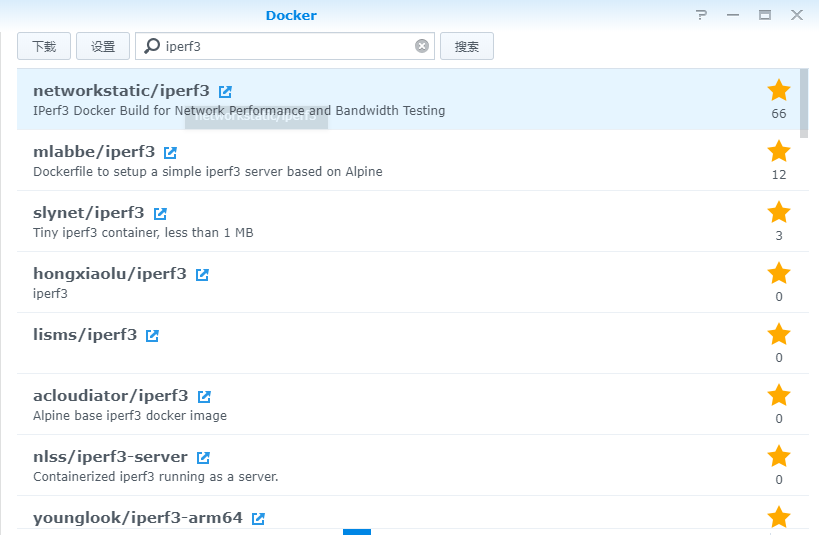The width and height of the screenshot is (819, 535).
Task: Open external link for mlabbe/iperf3
Action: click(x=170, y=153)
